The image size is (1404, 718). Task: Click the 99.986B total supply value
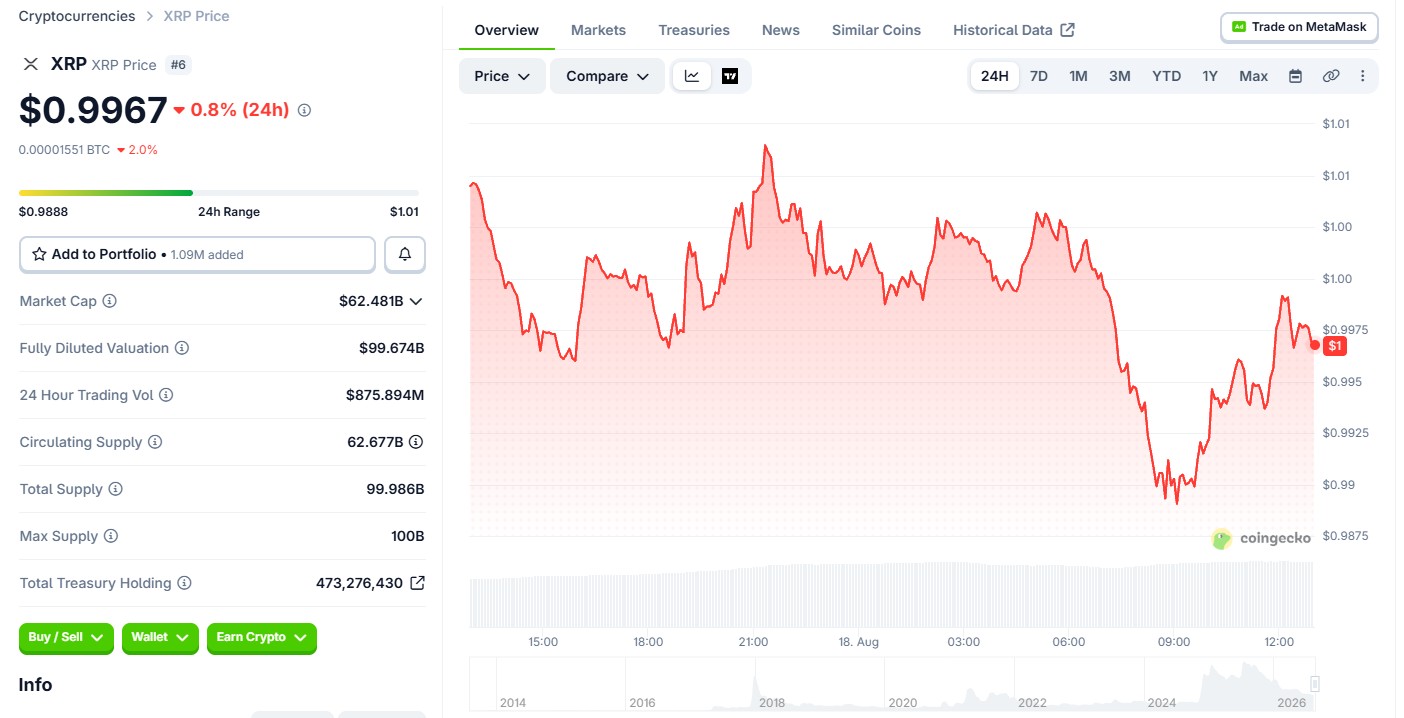coord(395,489)
